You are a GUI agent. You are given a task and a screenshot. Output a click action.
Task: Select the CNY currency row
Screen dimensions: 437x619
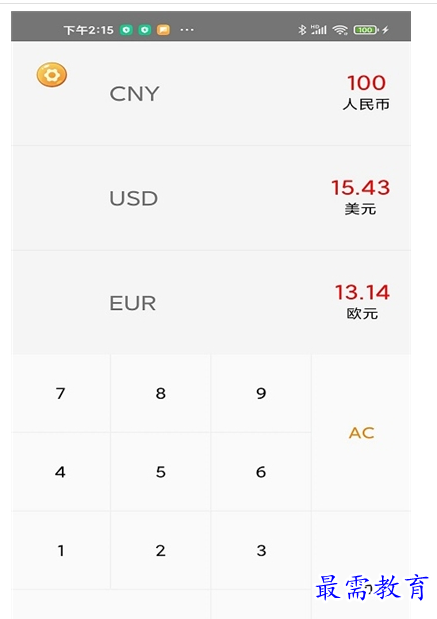pyautogui.click(x=211, y=94)
